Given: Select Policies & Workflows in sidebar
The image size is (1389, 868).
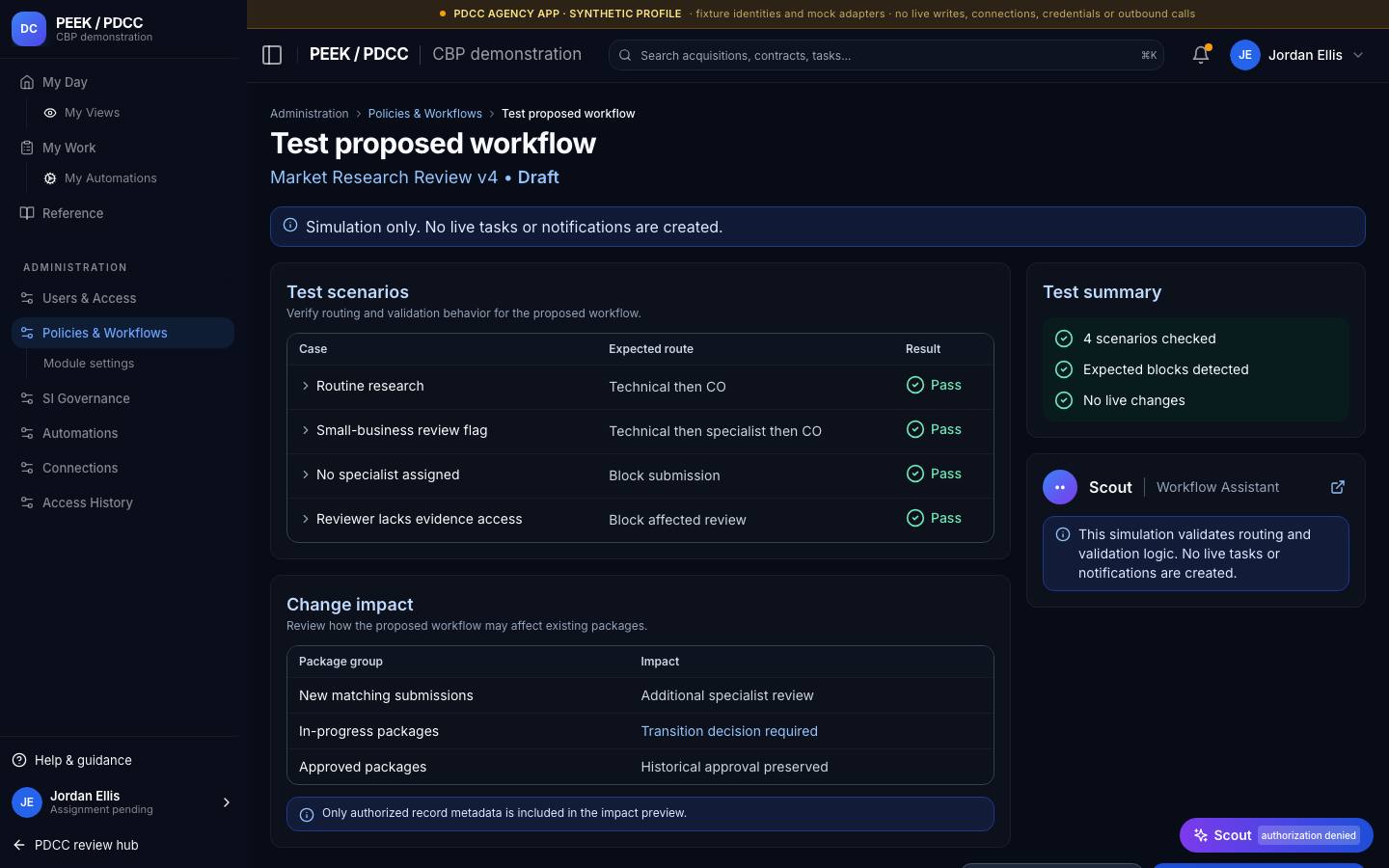Looking at the screenshot, I should coord(123,333).
